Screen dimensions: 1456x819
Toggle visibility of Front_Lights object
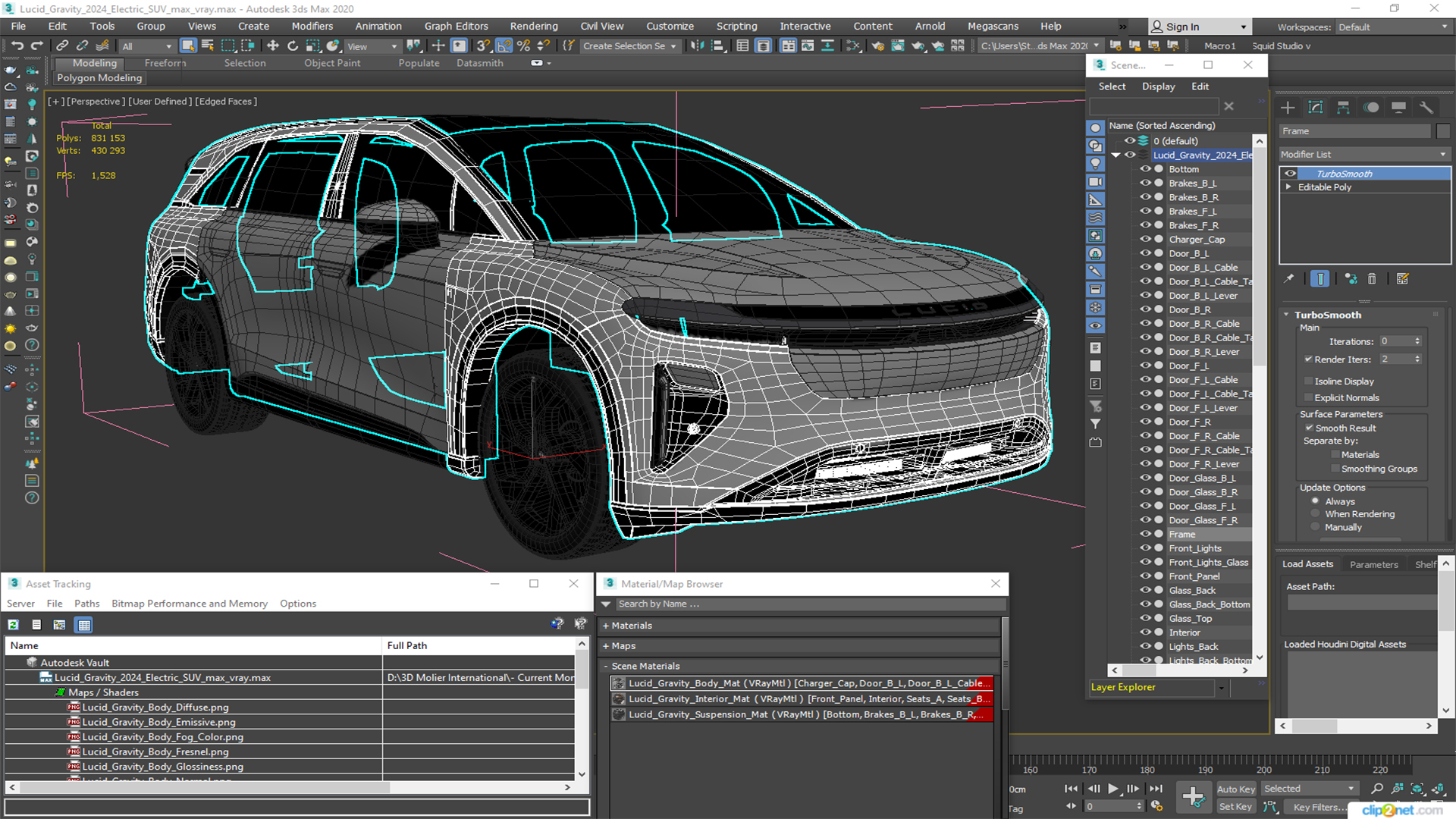[1145, 548]
